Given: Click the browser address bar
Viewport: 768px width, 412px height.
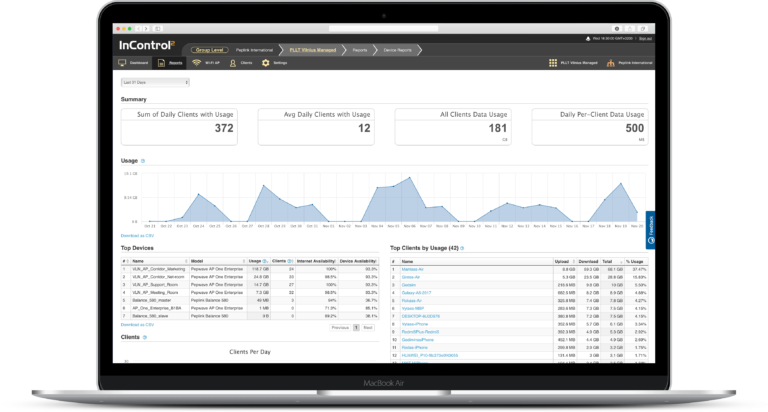Looking at the screenshot, I should pyautogui.click(x=383, y=29).
